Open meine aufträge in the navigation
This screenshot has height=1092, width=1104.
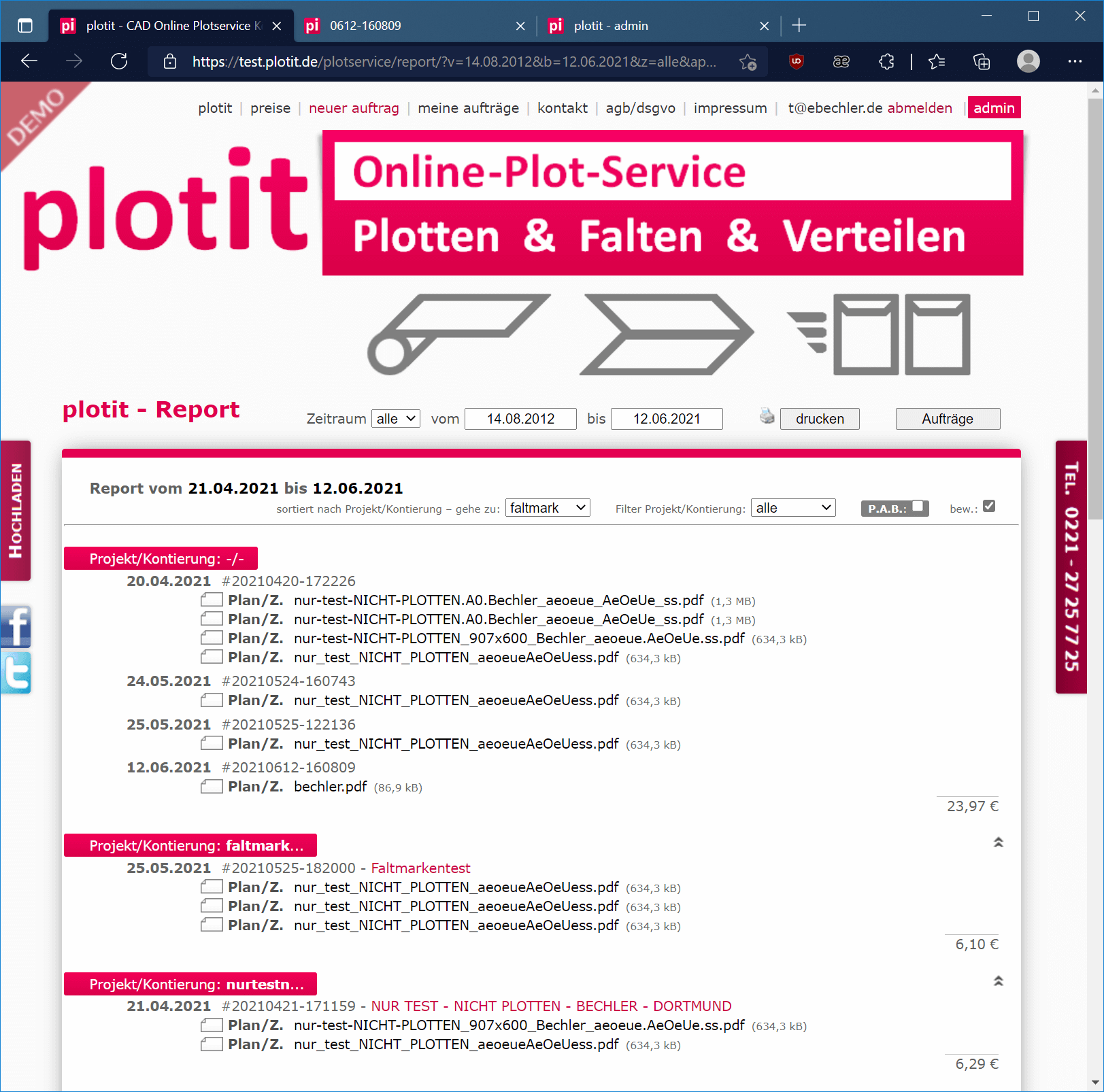click(468, 107)
